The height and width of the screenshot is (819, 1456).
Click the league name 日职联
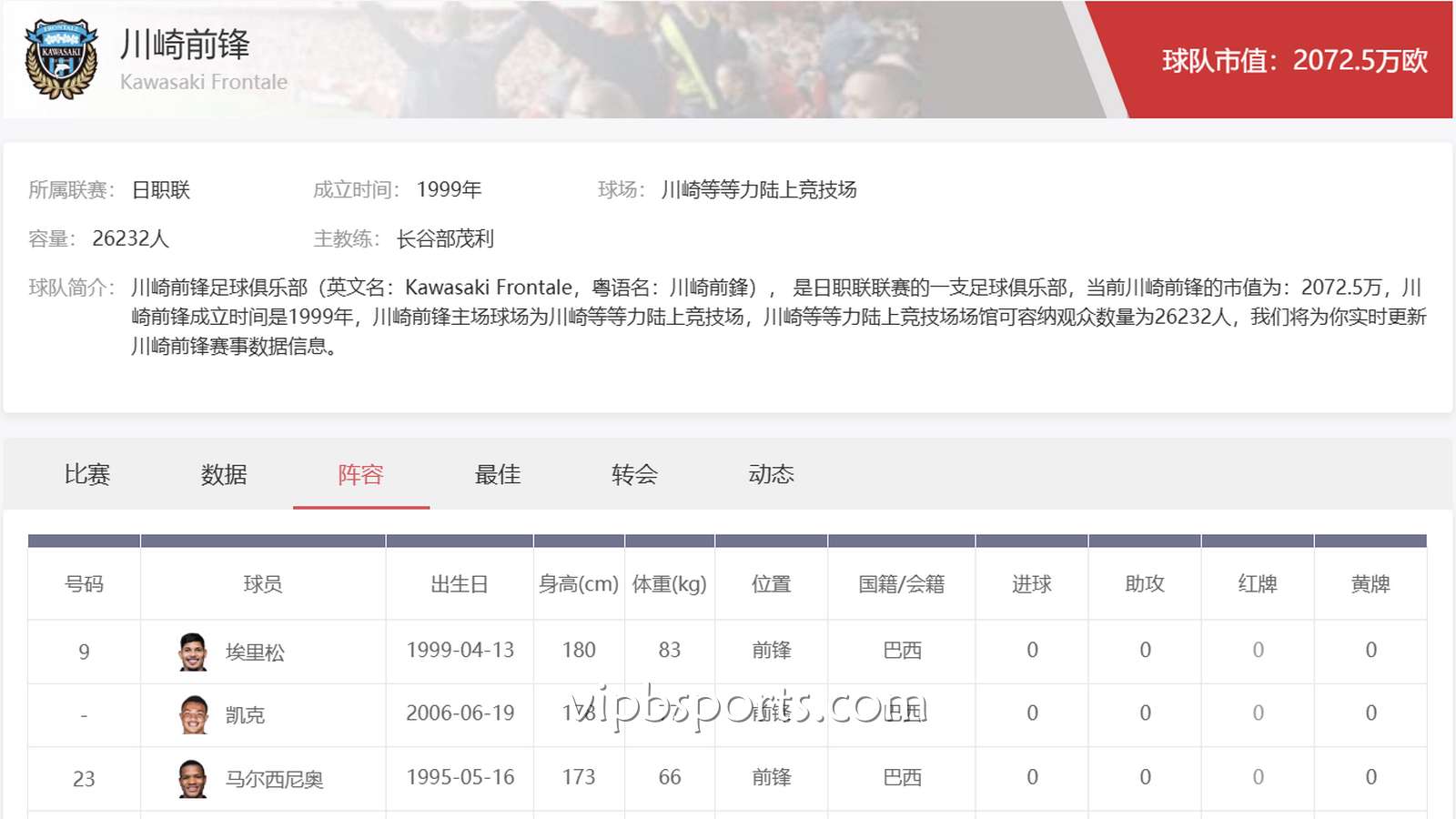(x=161, y=190)
